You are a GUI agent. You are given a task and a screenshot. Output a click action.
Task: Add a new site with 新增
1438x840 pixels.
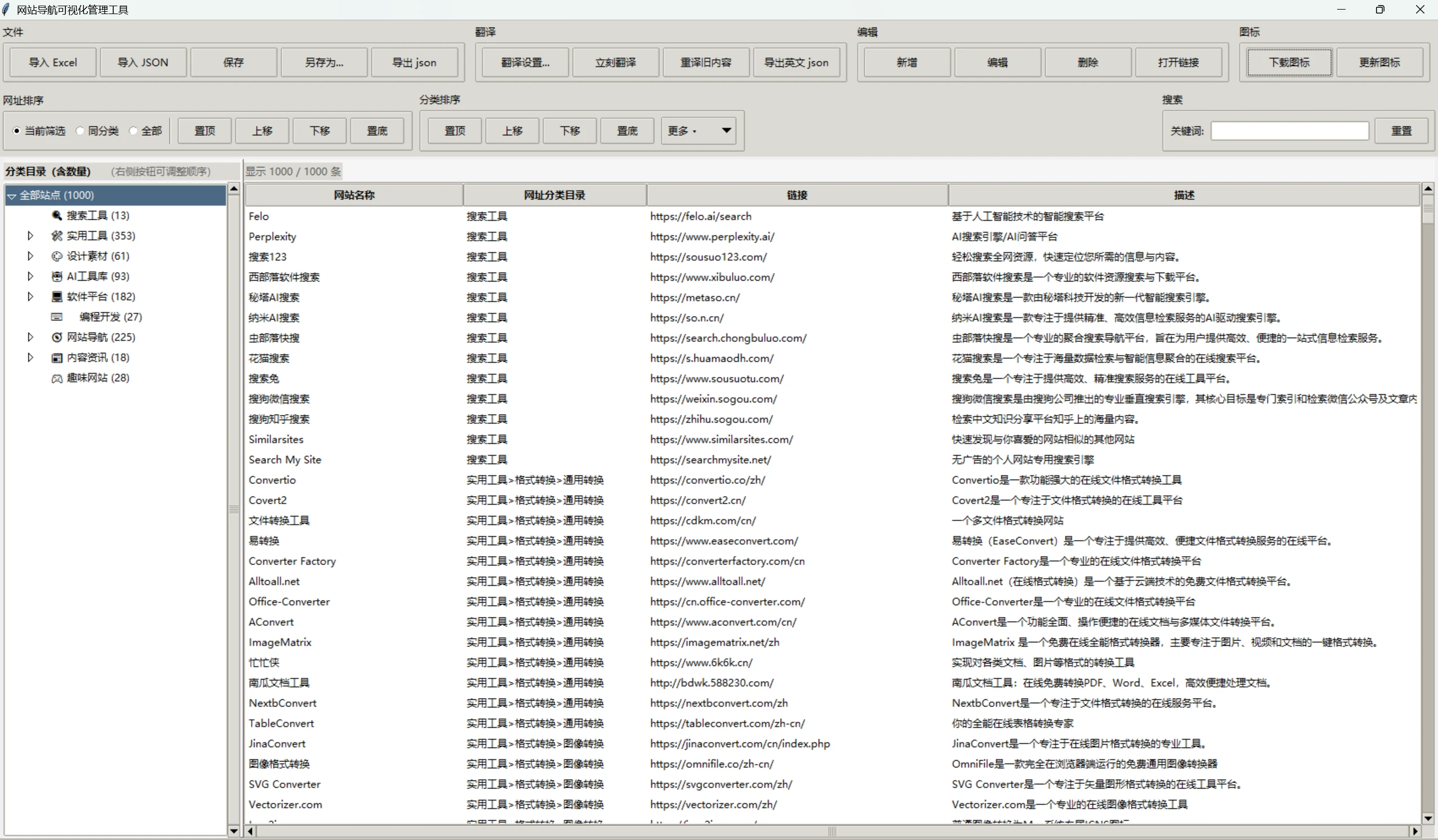click(907, 62)
